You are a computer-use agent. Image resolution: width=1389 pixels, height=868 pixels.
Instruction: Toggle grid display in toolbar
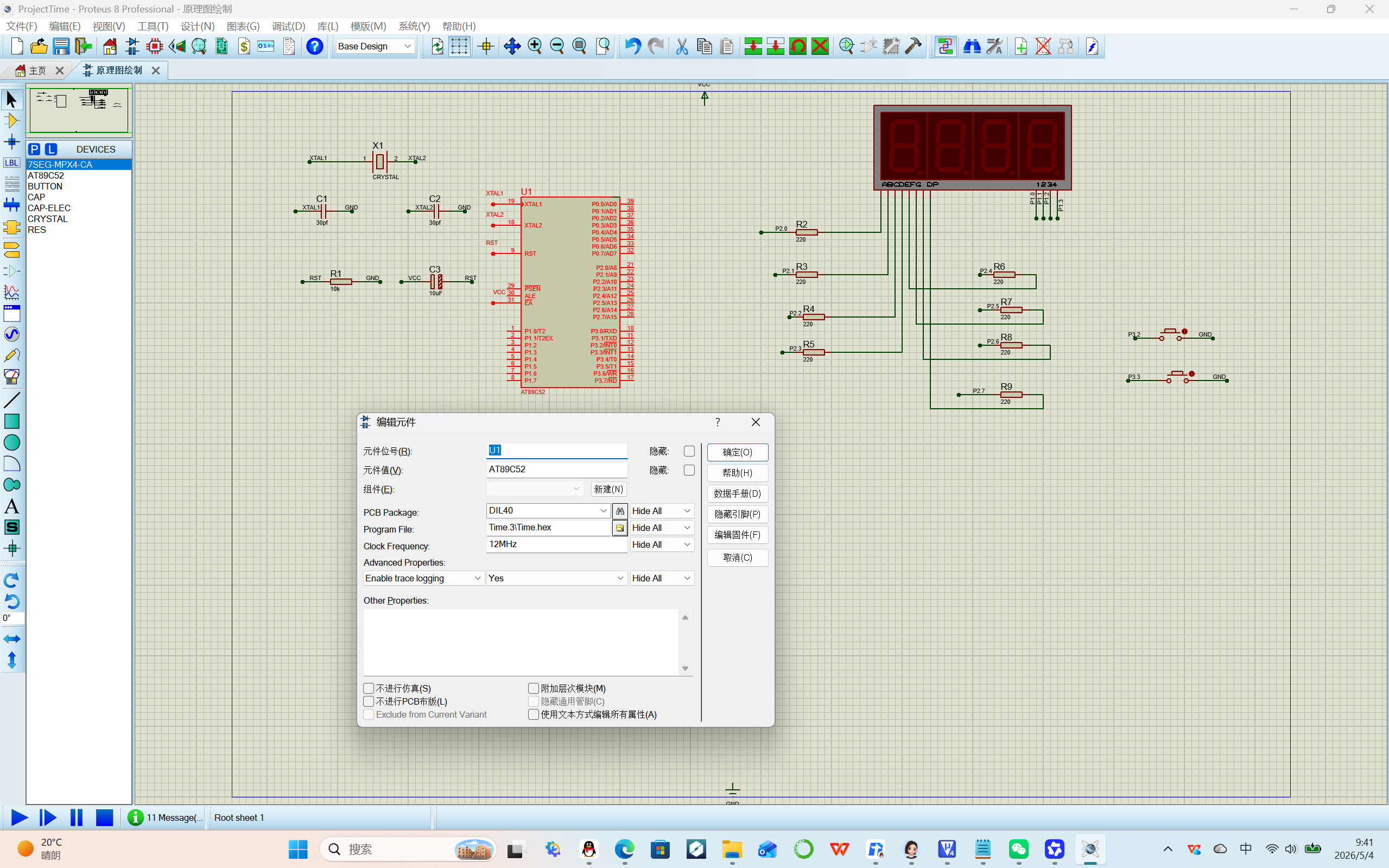click(459, 46)
